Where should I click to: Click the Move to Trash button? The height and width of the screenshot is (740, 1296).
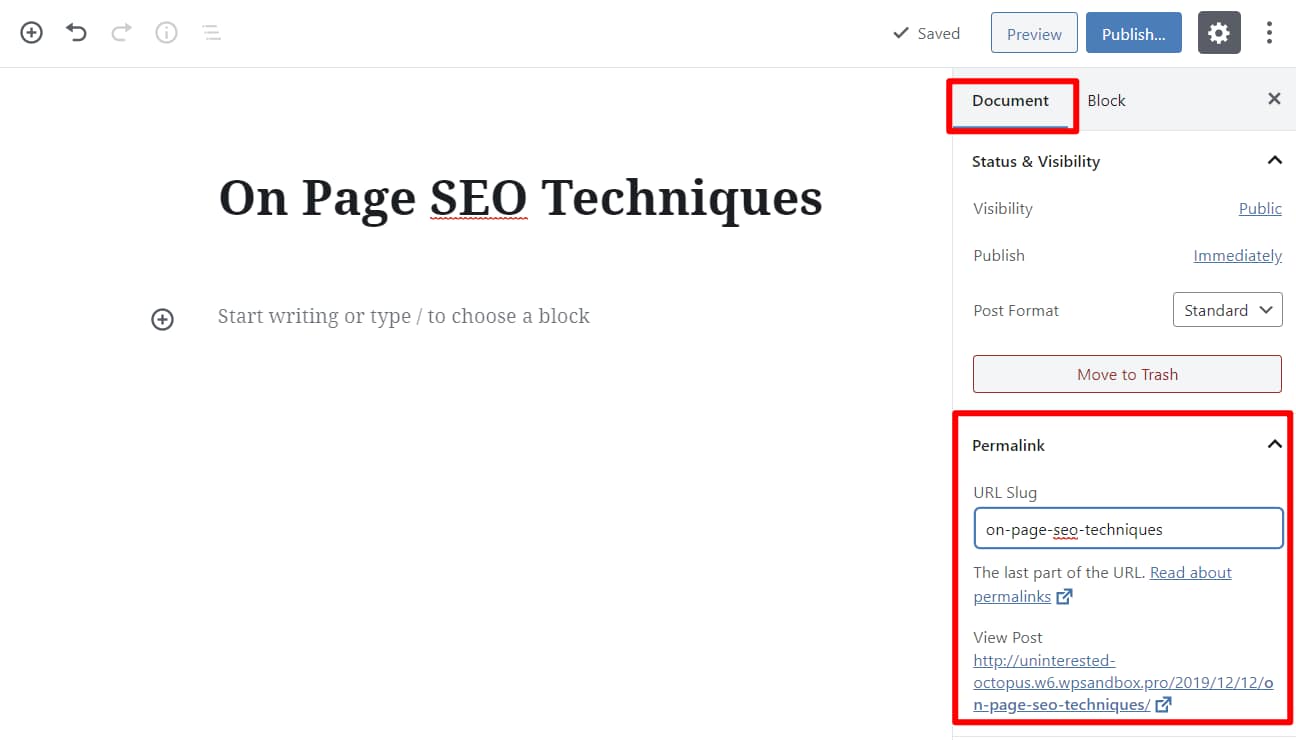pyautogui.click(x=1127, y=374)
